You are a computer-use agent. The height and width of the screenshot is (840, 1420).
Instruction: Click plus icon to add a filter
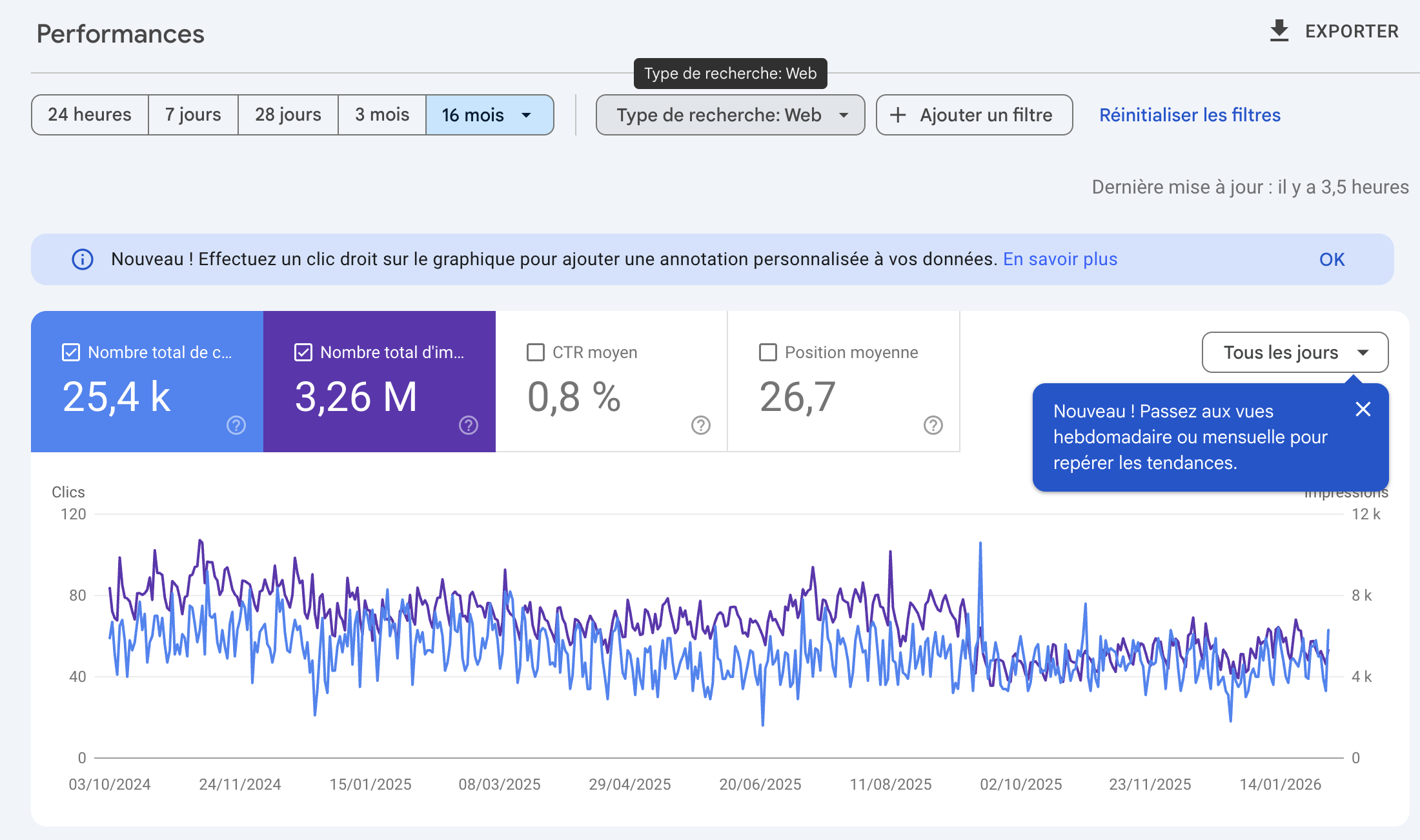[x=898, y=115]
